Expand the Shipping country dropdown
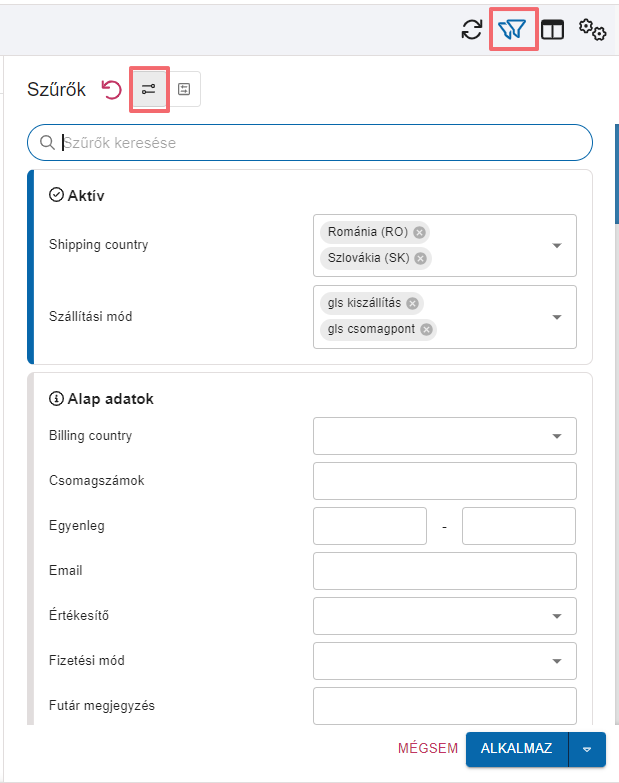The image size is (619, 783). [557, 246]
